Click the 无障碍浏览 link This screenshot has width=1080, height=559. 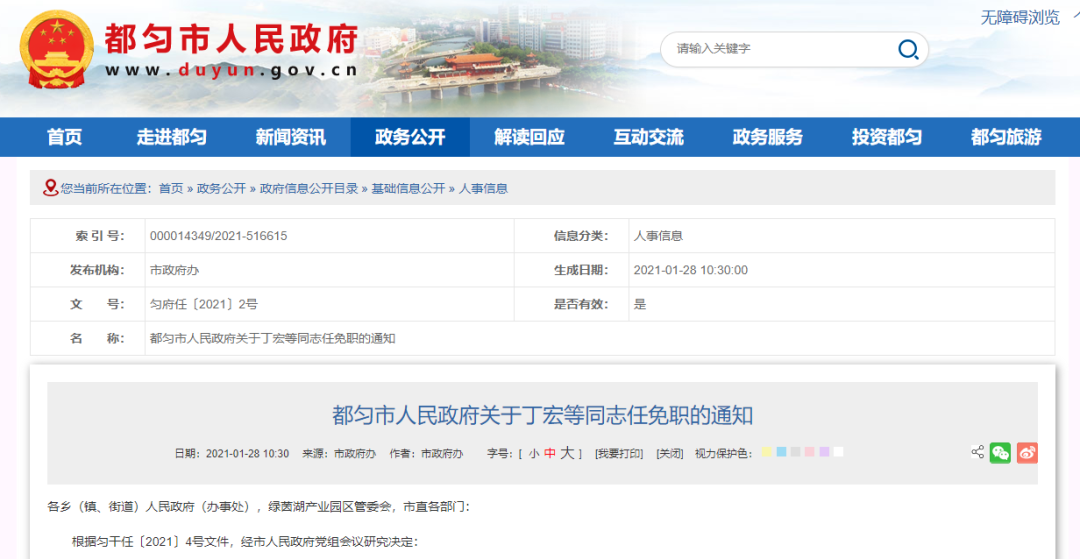click(1020, 18)
